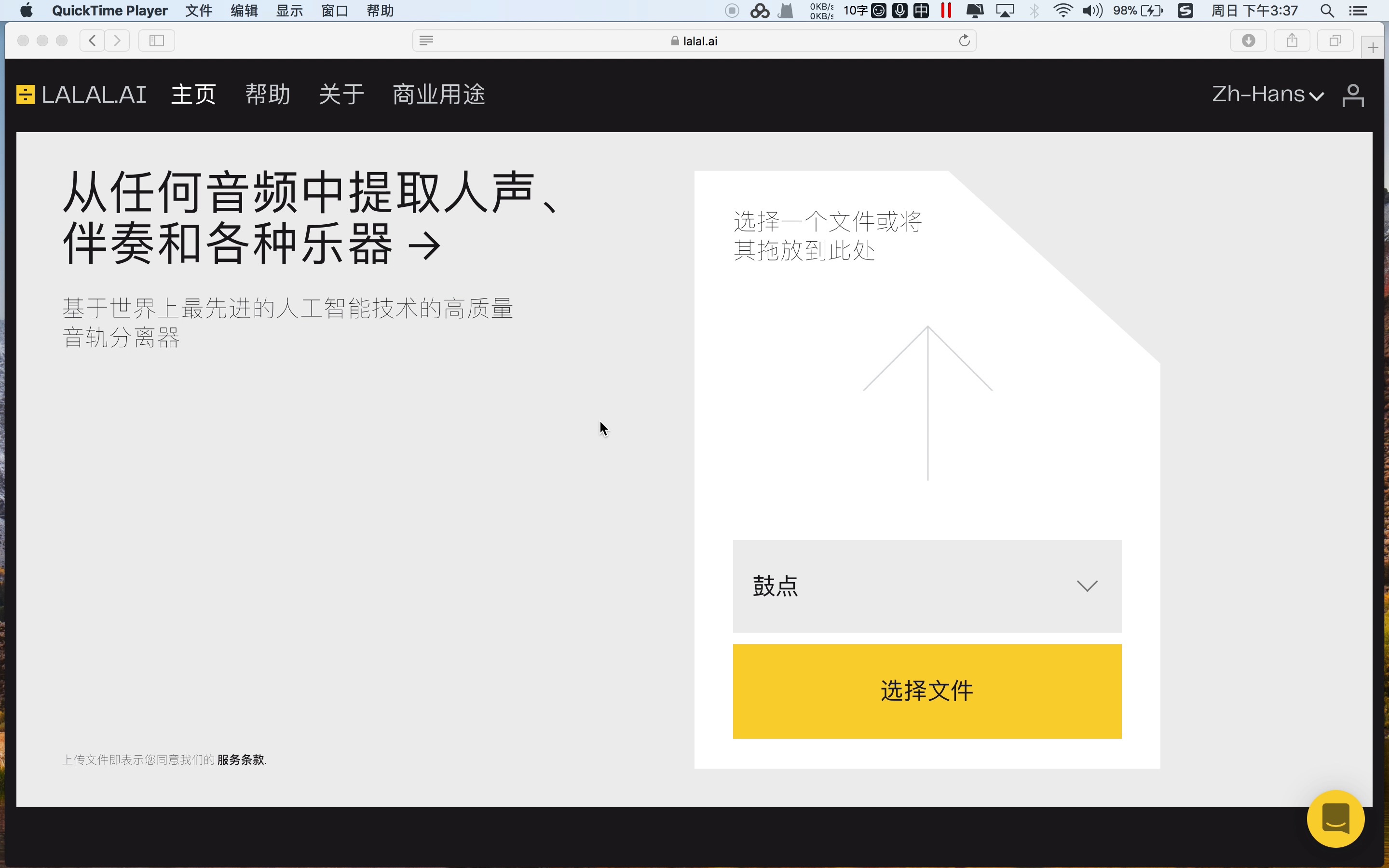Go forward with Safari's forward arrow
The height and width of the screenshot is (868, 1389).
pyautogui.click(x=117, y=40)
